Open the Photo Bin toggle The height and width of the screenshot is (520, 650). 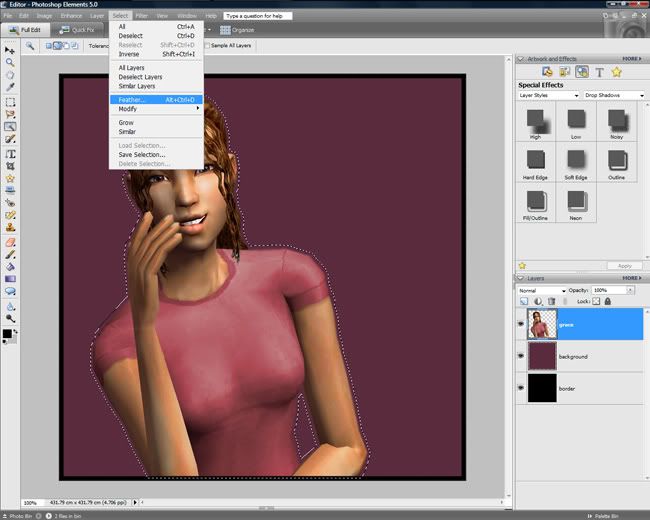17,516
